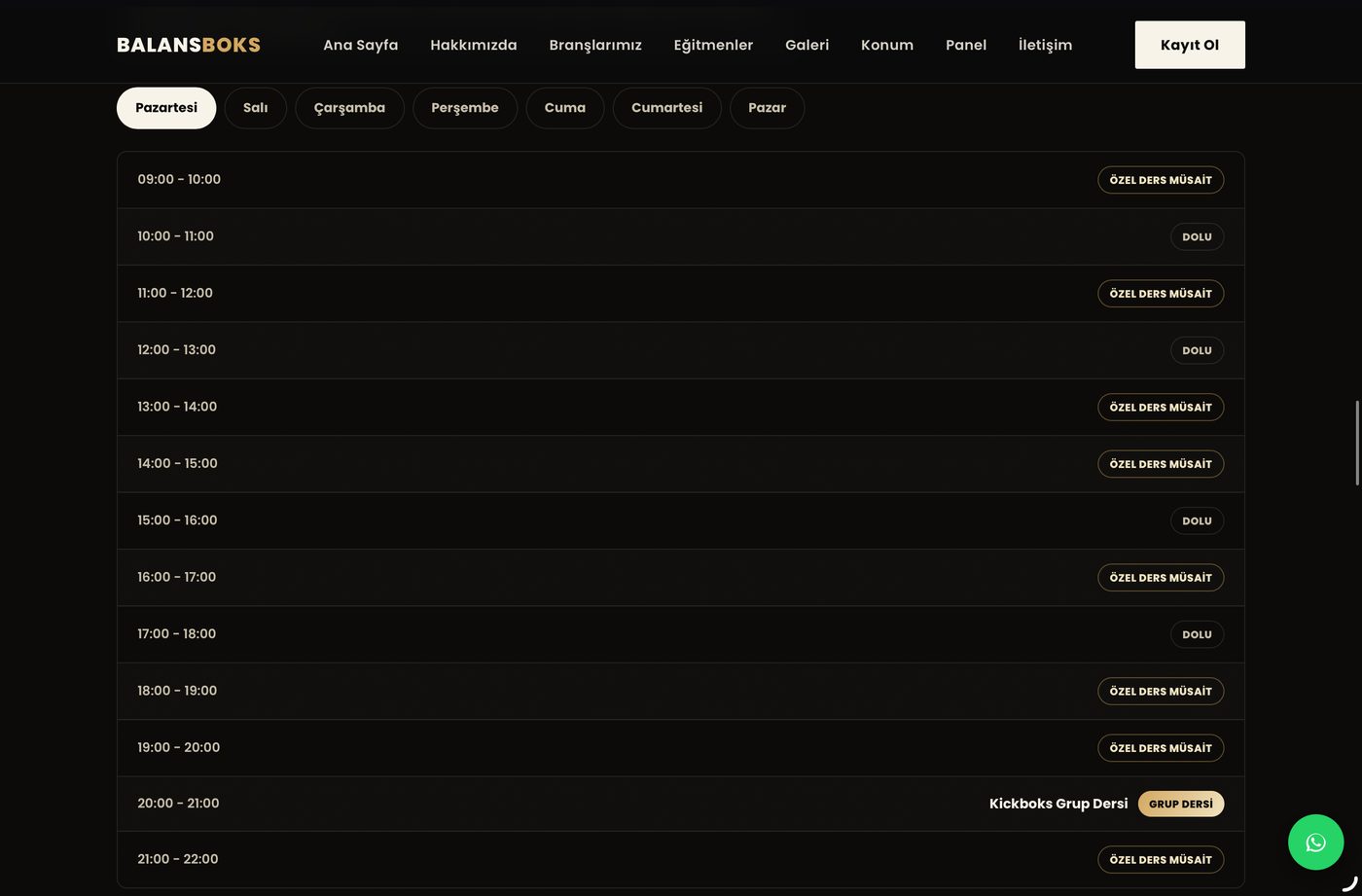
Task: Show the Pazar schedule
Action: pos(768,108)
